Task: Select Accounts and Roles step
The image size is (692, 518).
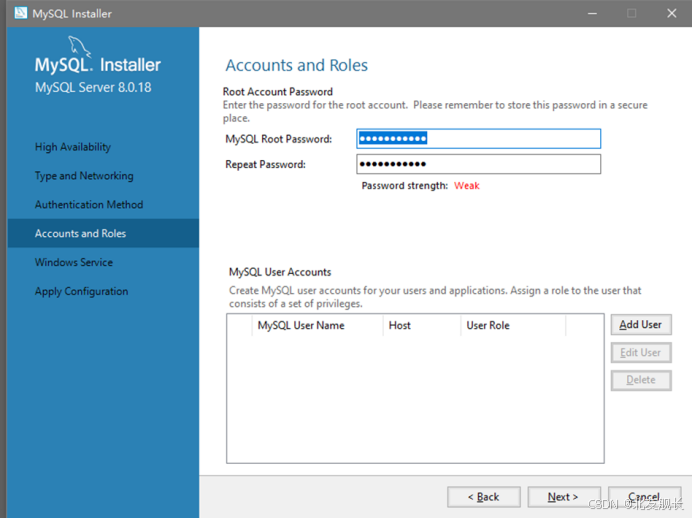Action: click(103, 233)
